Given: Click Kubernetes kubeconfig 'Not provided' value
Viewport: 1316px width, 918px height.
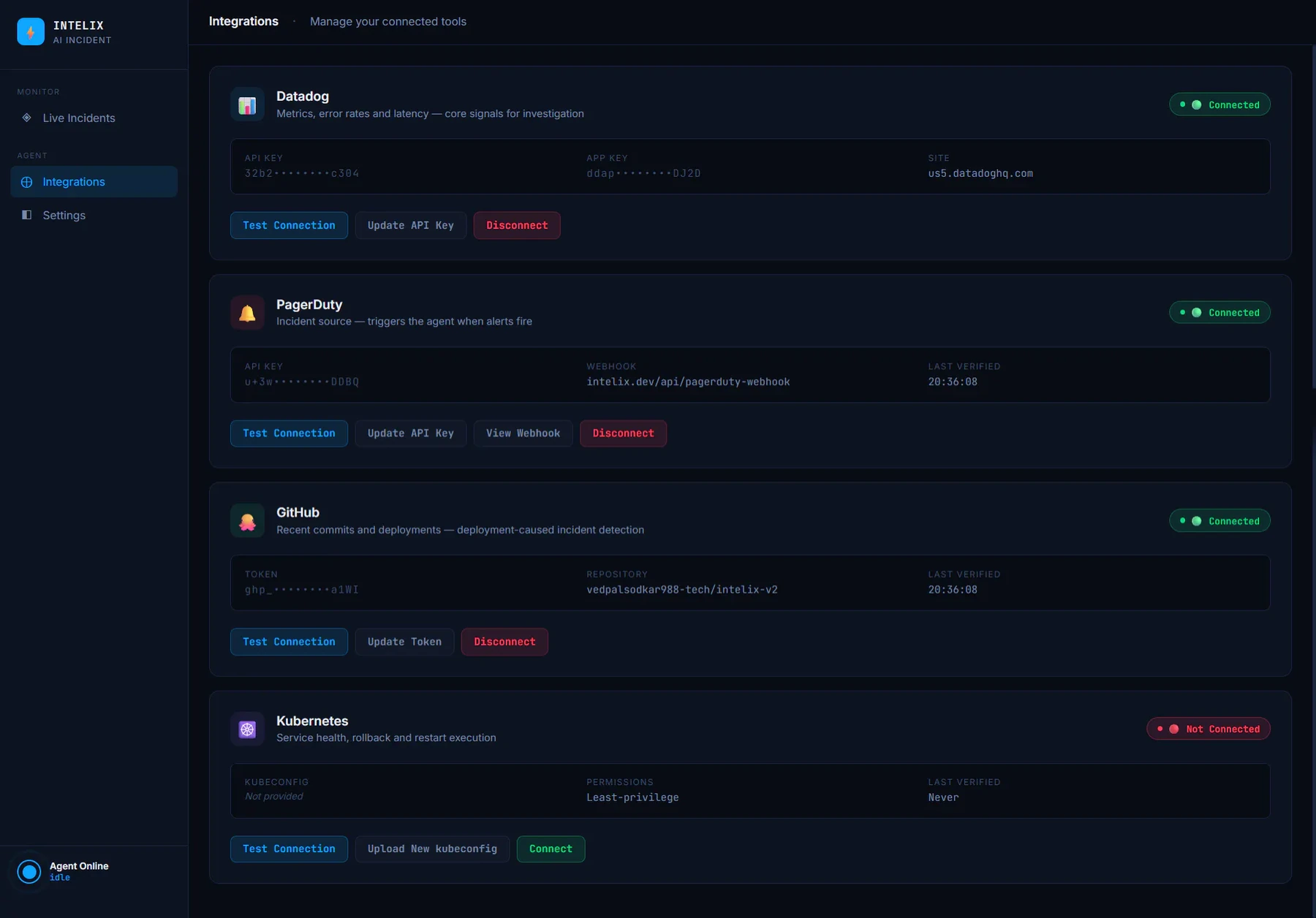Looking at the screenshot, I should (274, 797).
